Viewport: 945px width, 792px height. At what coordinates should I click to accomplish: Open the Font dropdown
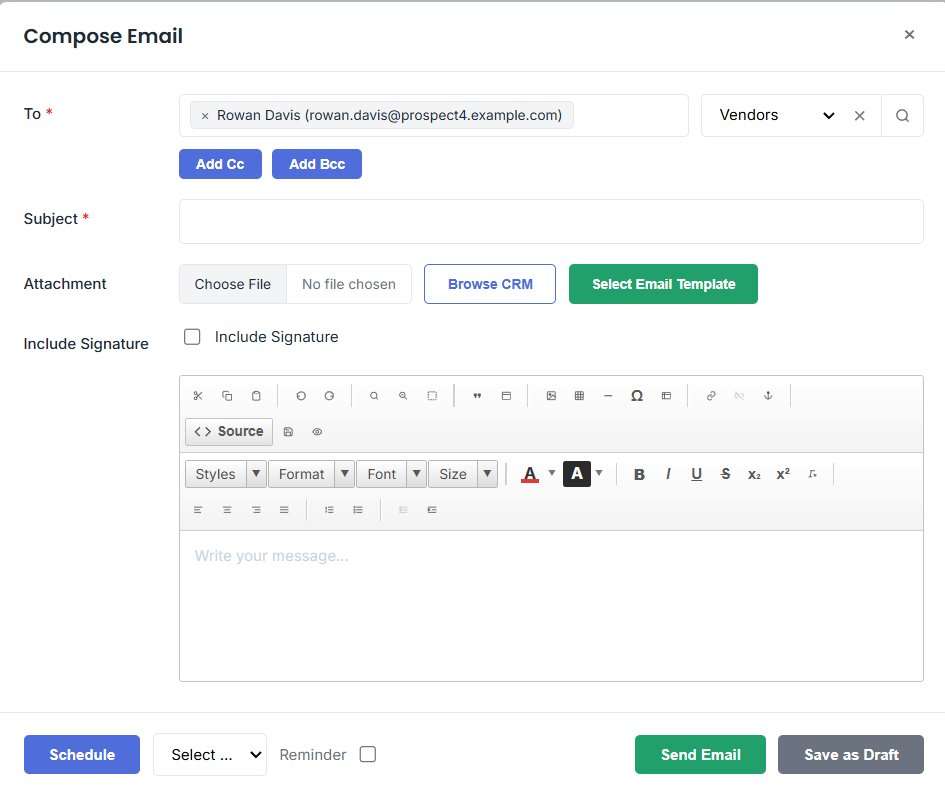pyautogui.click(x=392, y=474)
